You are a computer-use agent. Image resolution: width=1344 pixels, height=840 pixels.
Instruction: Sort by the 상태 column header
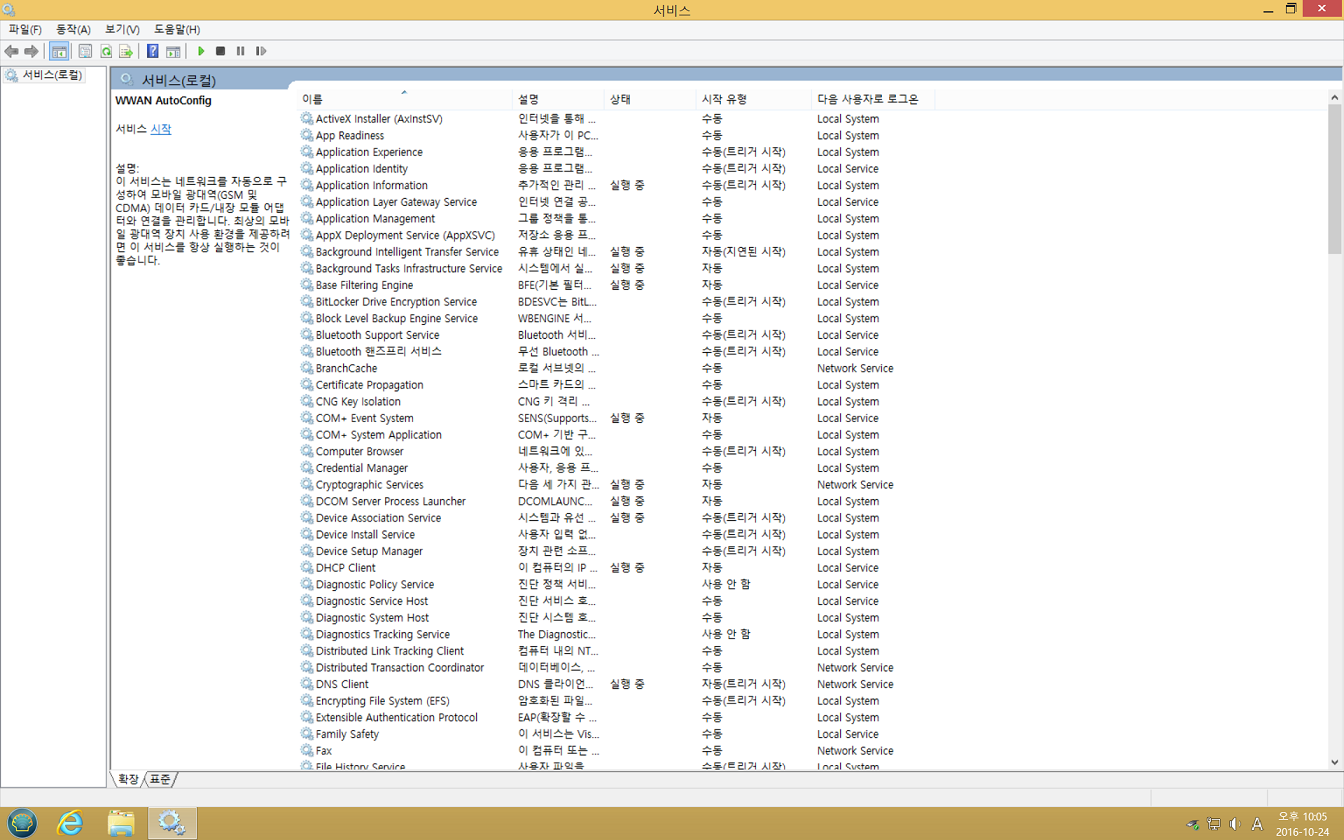tap(650, 99)
